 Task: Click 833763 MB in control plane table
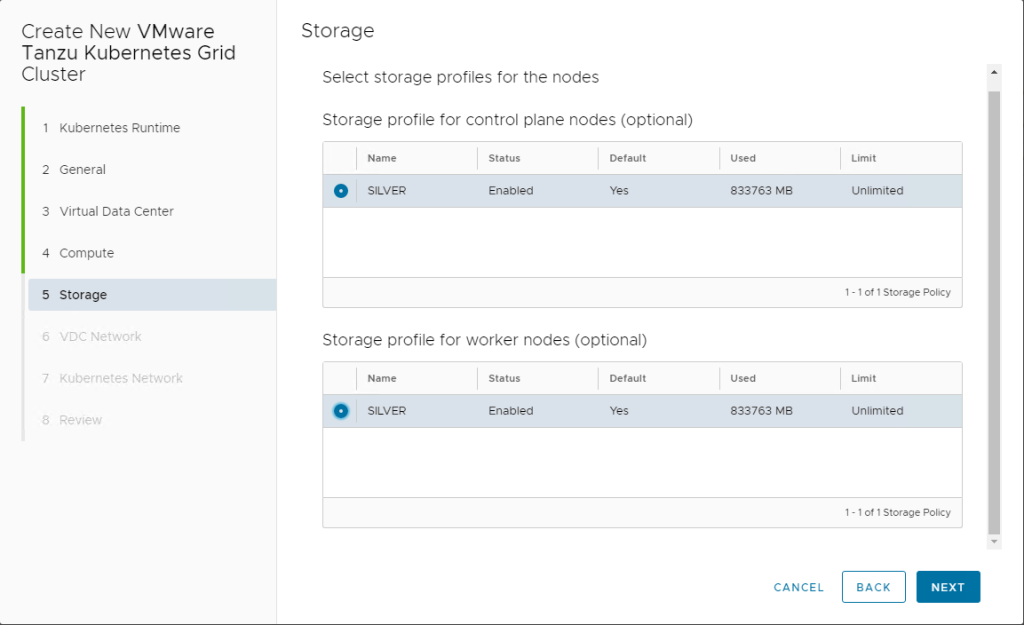click(x=761, y=191)
